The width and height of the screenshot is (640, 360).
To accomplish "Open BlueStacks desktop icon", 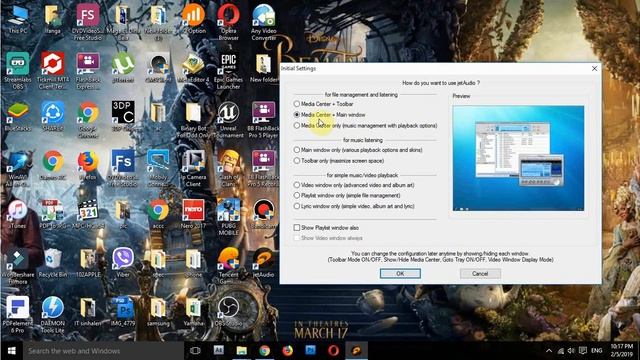I will pyautogui.click(x=18, y=116).
